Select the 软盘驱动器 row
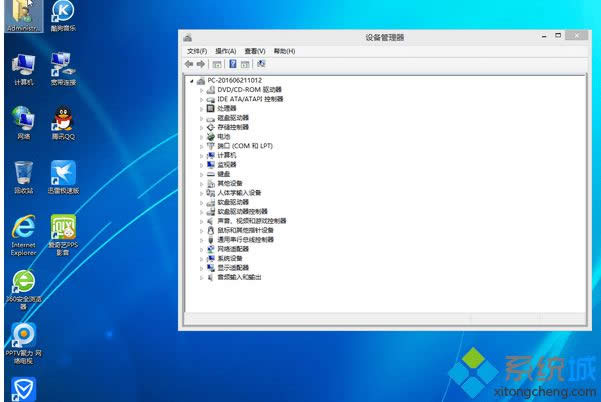Viewport: 601px width, 402px height. [228, 202]
